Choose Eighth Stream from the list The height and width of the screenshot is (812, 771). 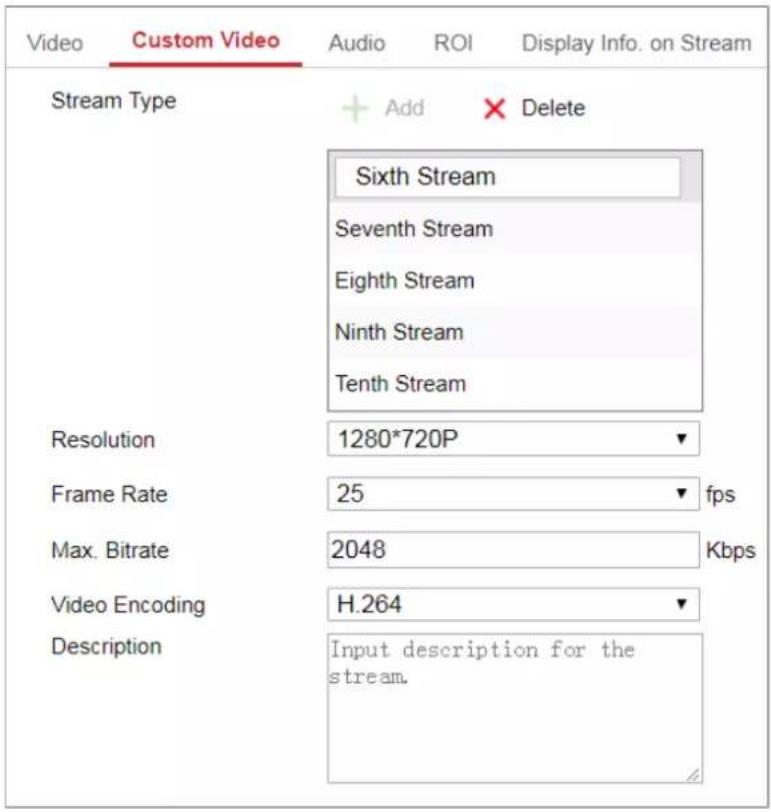click(515, 281)
